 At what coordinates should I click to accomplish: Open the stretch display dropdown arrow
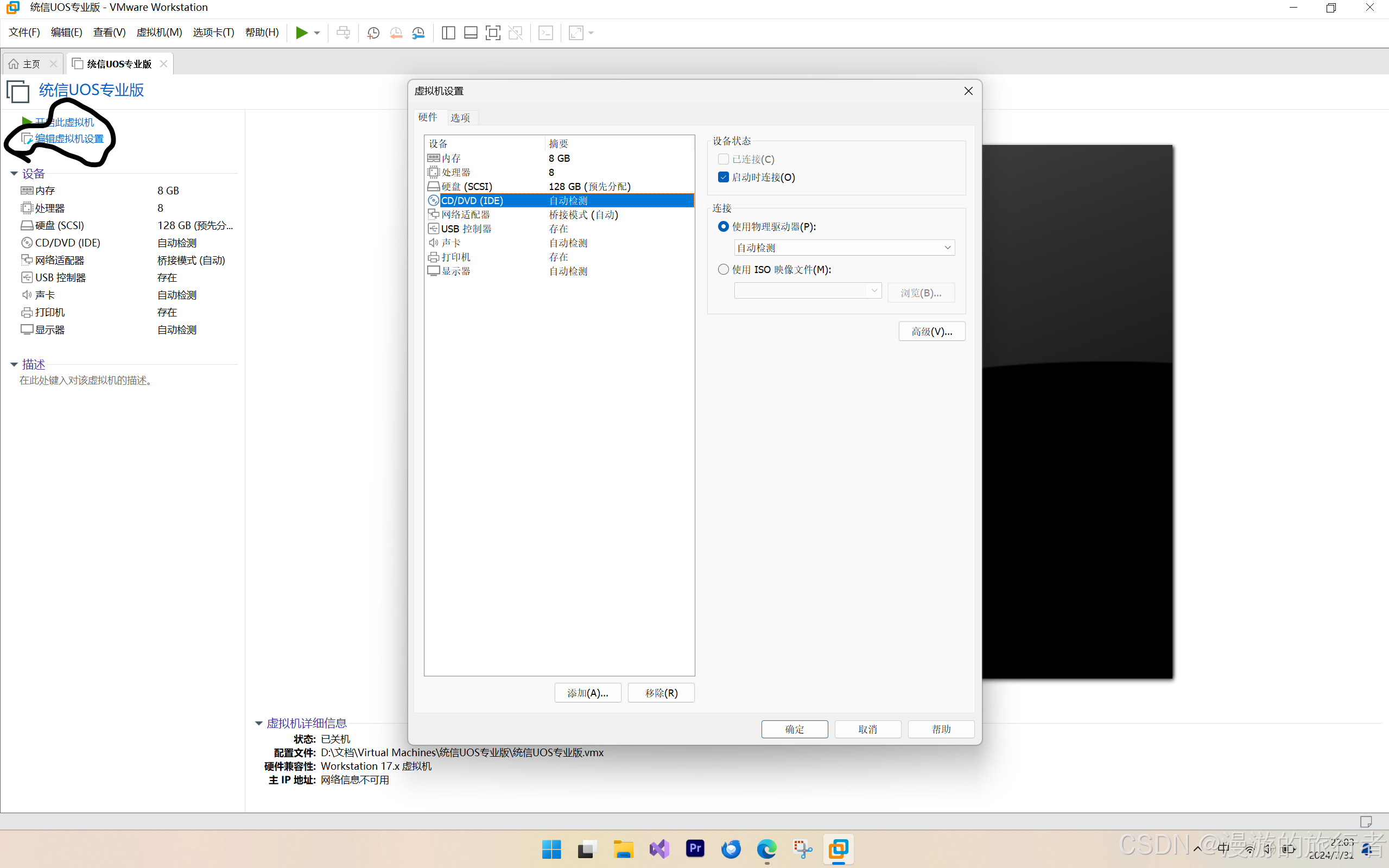591,33
